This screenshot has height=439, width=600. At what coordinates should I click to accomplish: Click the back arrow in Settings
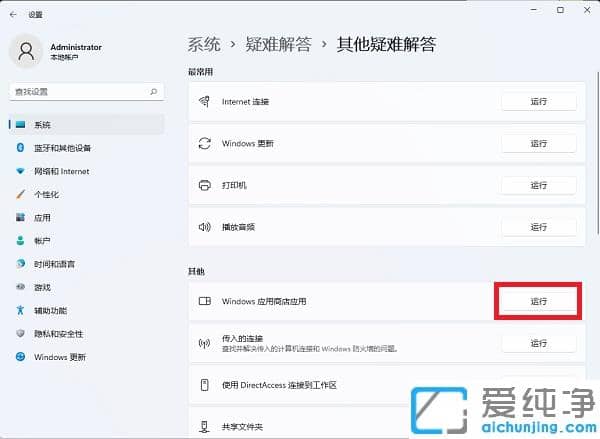point(13,15)
